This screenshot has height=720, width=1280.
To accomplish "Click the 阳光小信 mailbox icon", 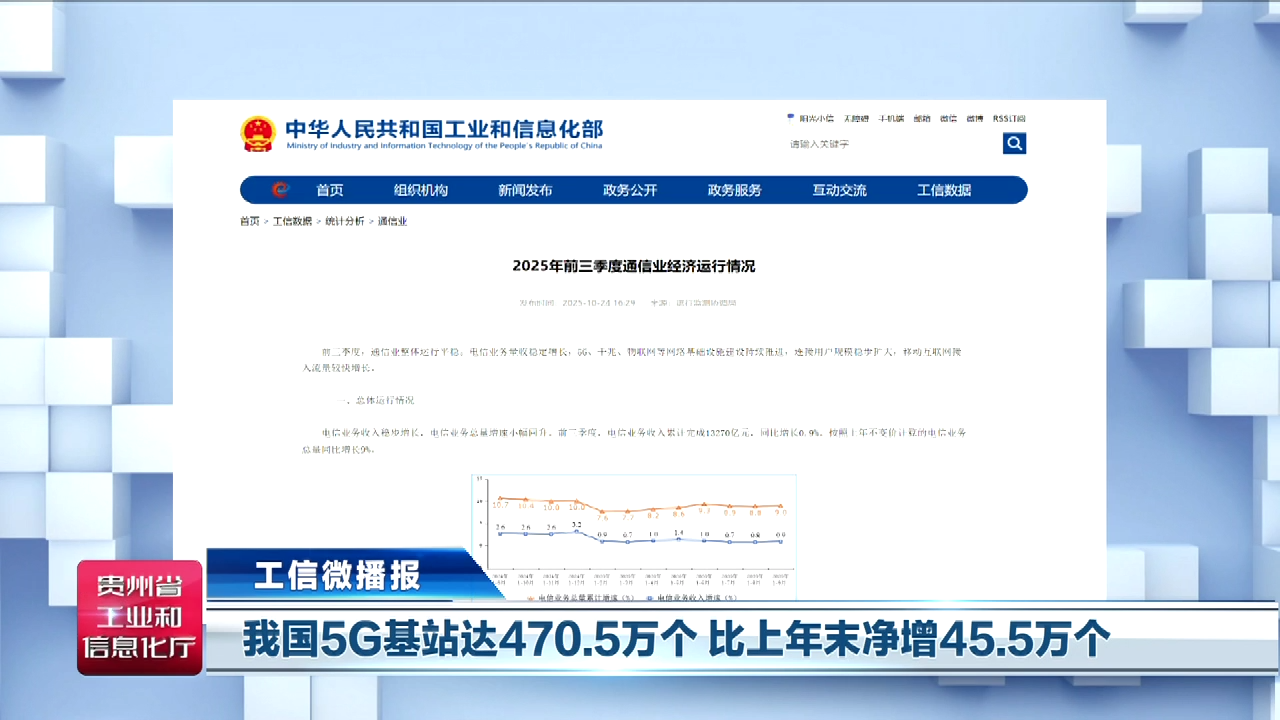I will pos(791,118).
